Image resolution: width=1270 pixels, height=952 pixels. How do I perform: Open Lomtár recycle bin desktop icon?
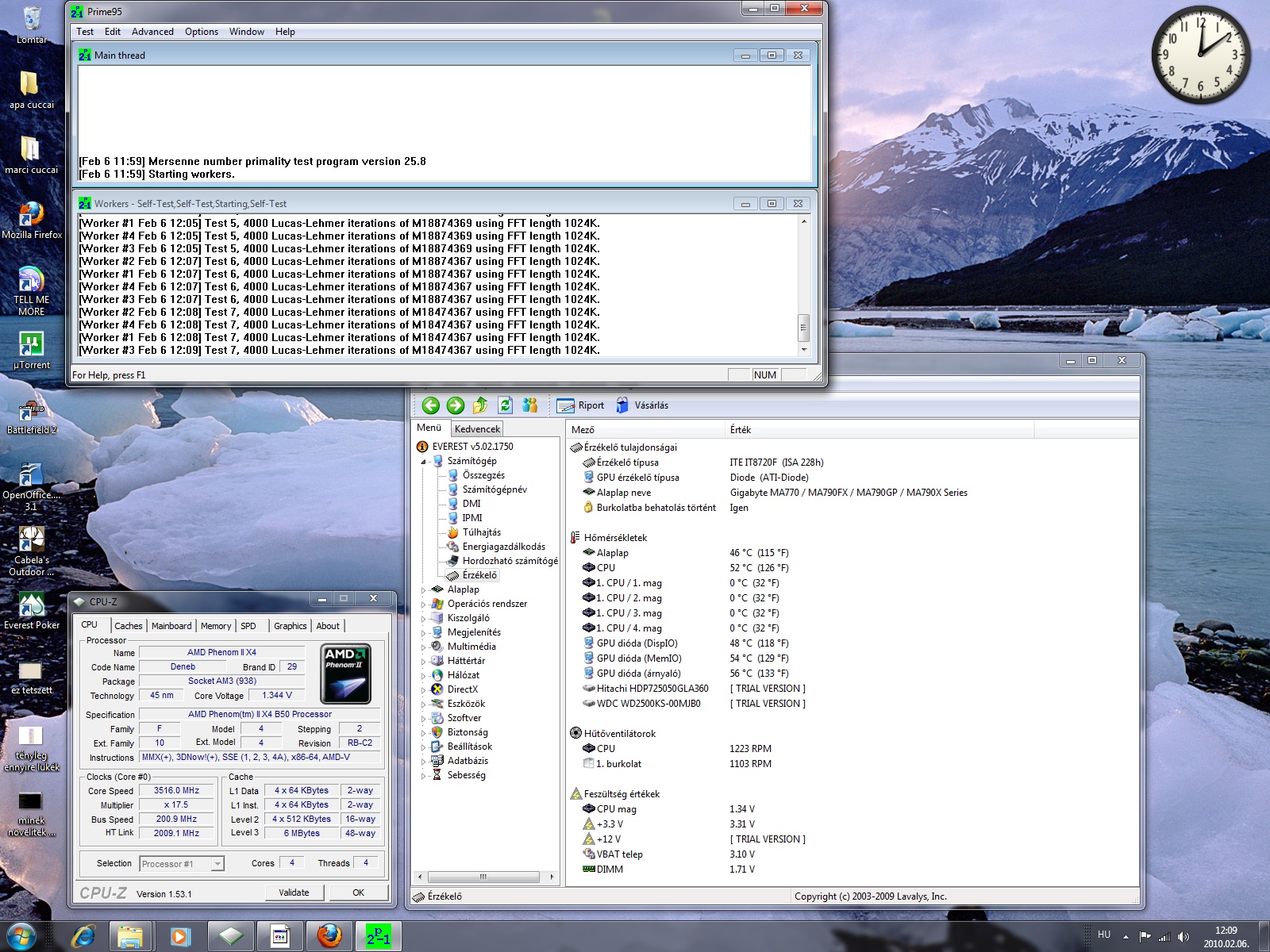click(32, 24)
